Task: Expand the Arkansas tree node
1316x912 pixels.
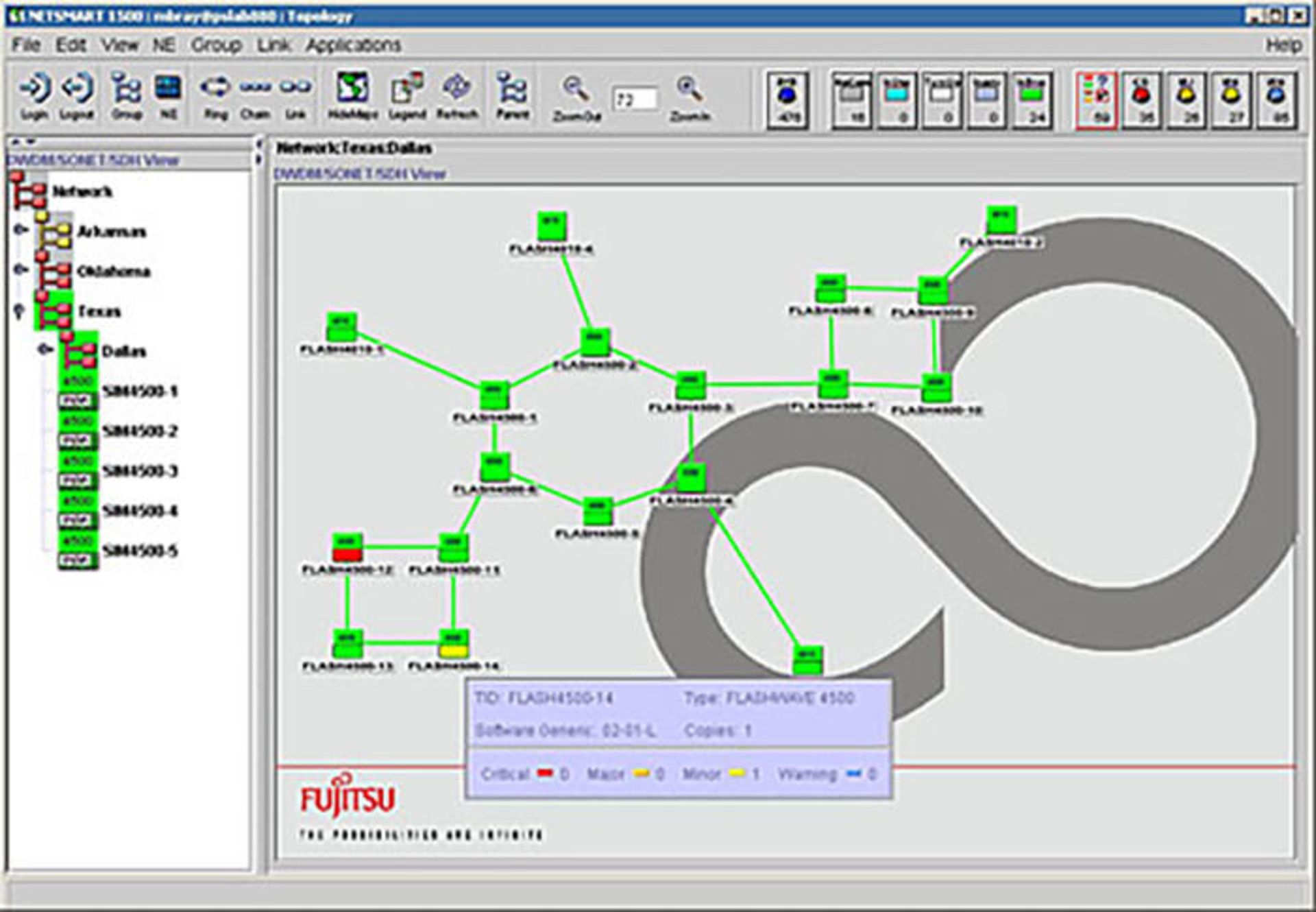Action: (x=21, y=230)
